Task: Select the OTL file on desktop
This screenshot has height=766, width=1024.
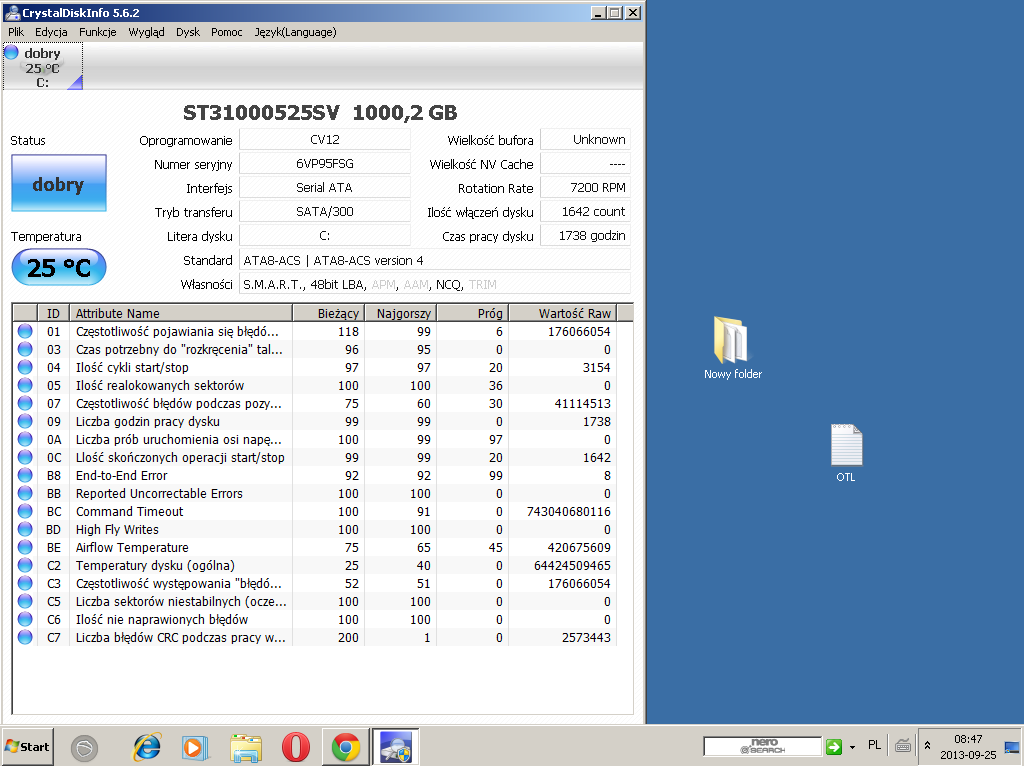Action: pos(846,453)
